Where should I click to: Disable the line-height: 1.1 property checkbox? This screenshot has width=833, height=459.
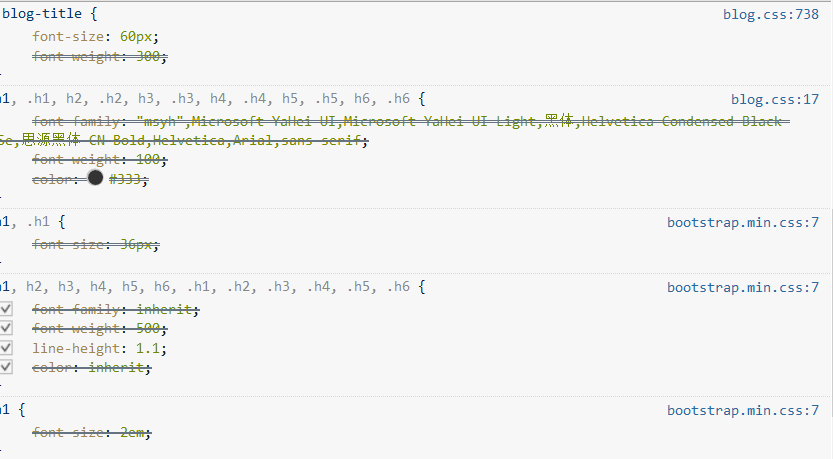[x=6, y=348]
